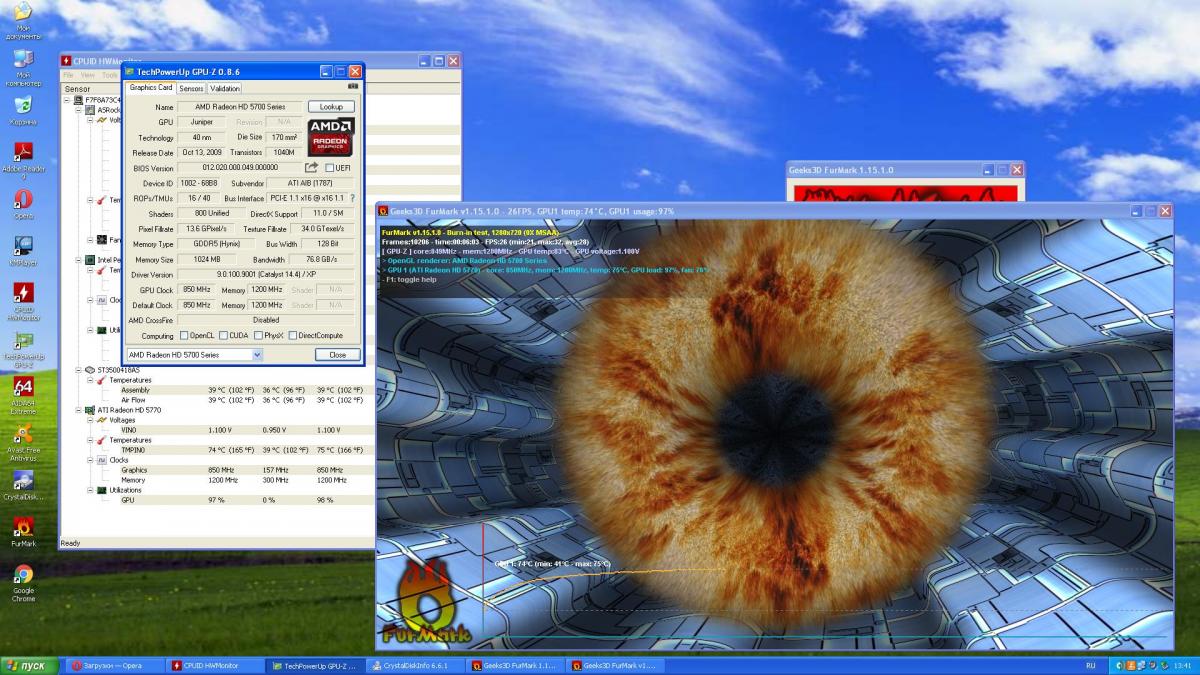Viewport: 1200px width, 675px height.
Task: Collapse the ST3500418AS tree node
Action: coord(78,370)
